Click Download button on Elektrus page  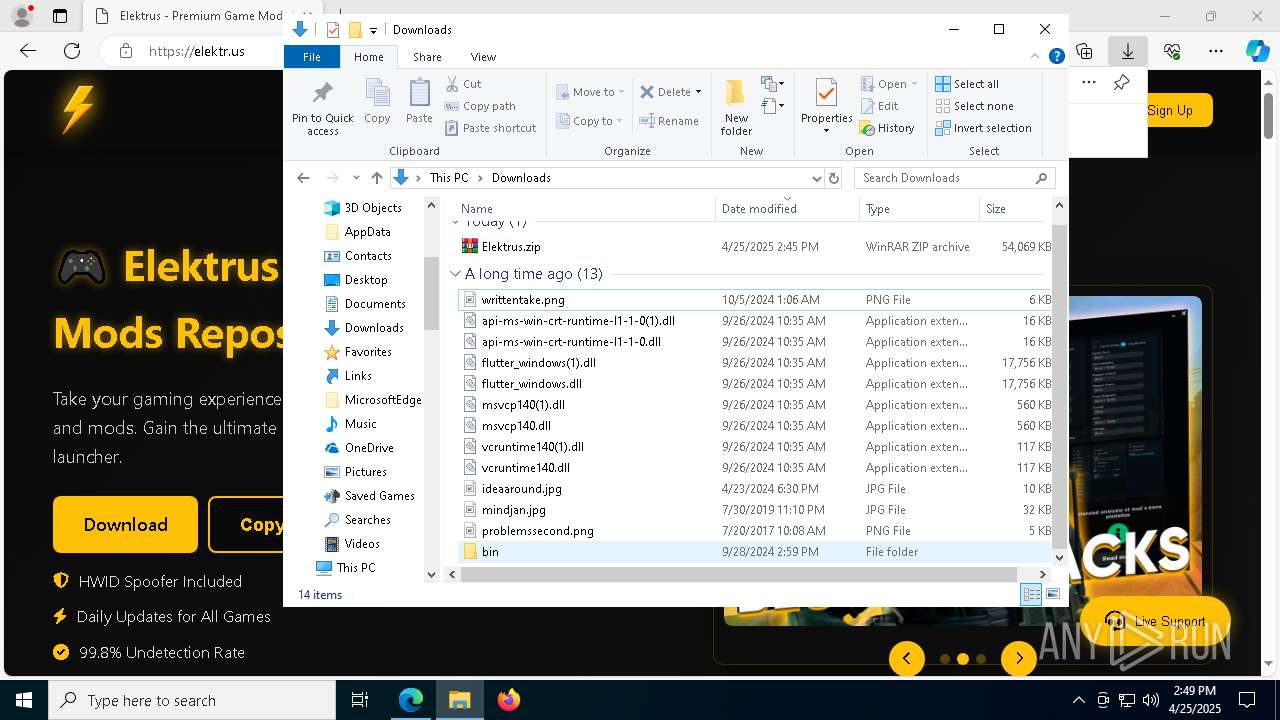[125, 525]
